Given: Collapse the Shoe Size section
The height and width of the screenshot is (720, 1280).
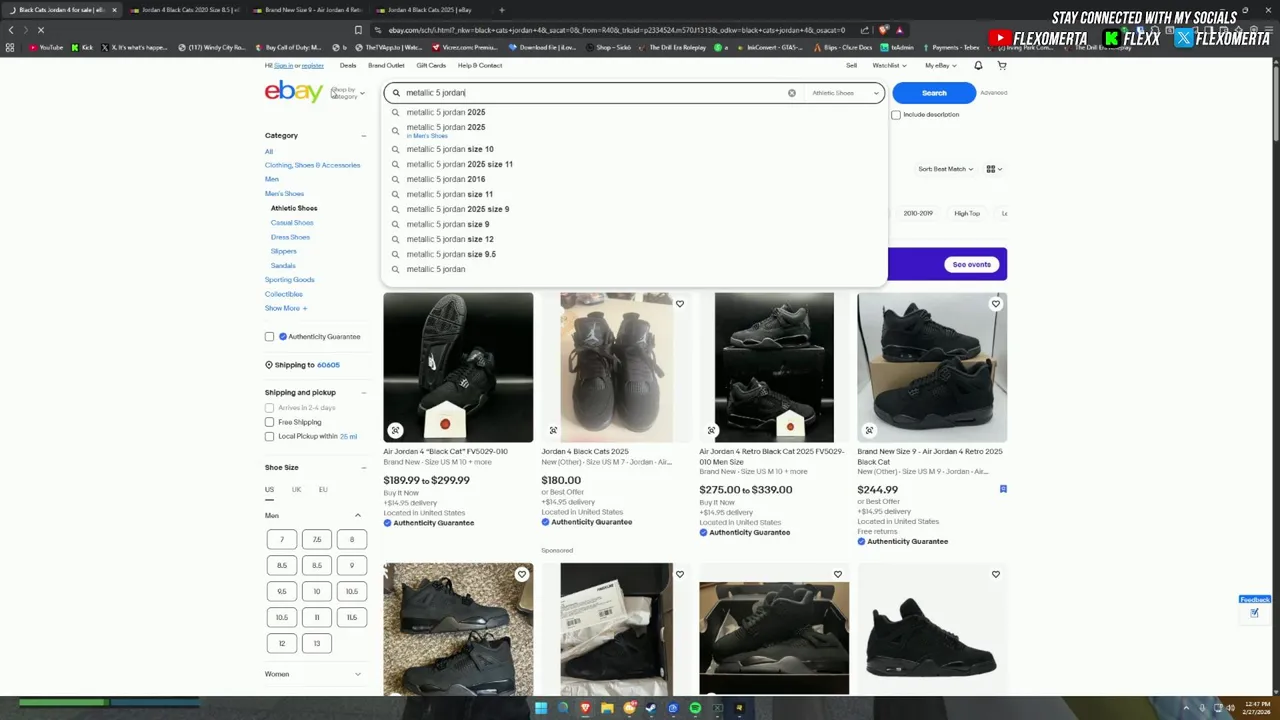Looking at the screenshot, I should point(363,468).
